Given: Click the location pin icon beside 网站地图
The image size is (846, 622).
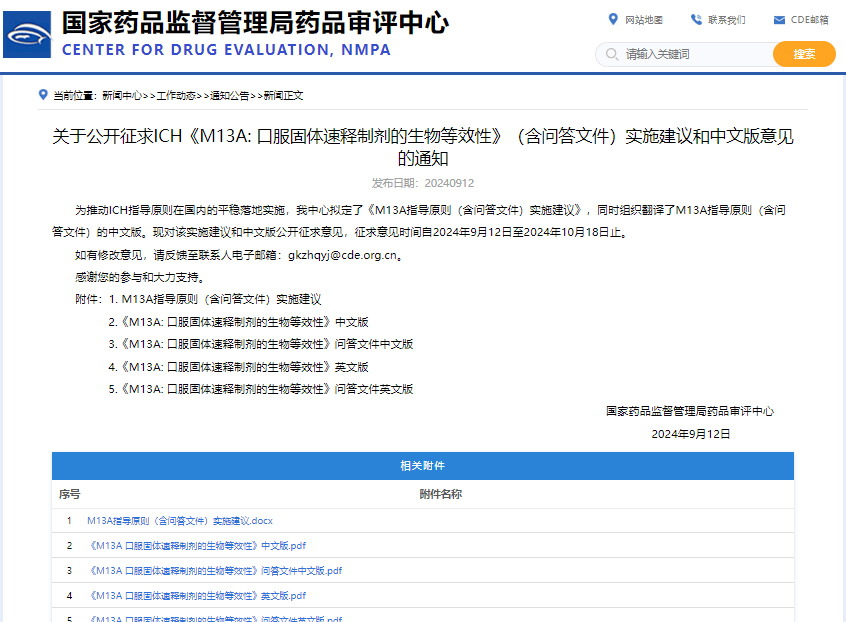Looking at the screenshot, I should click(x=613, y=19).
